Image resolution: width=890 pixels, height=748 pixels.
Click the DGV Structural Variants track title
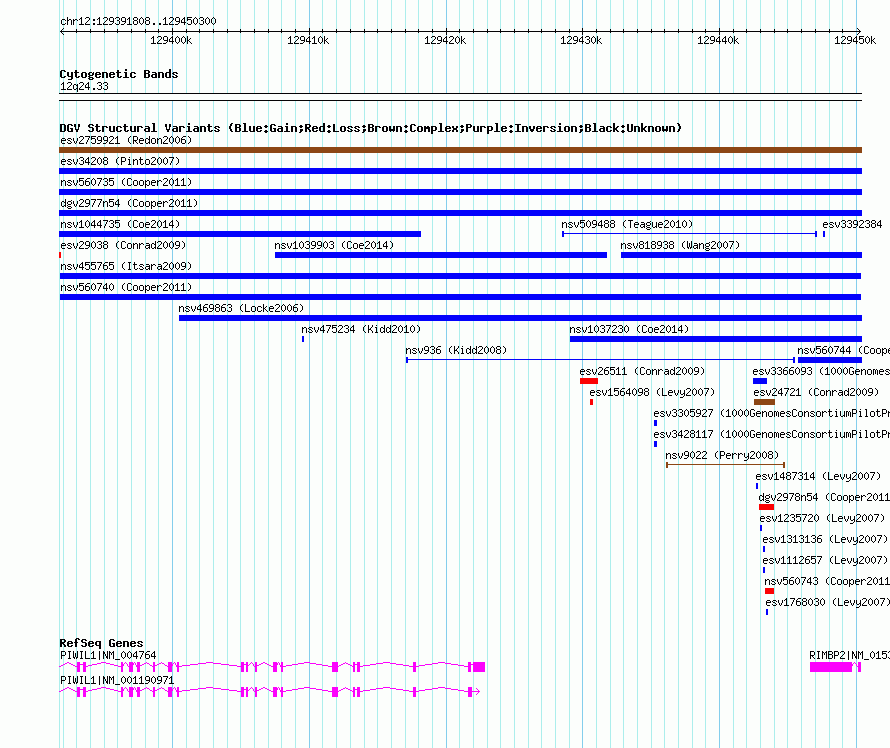click(370, 128)
